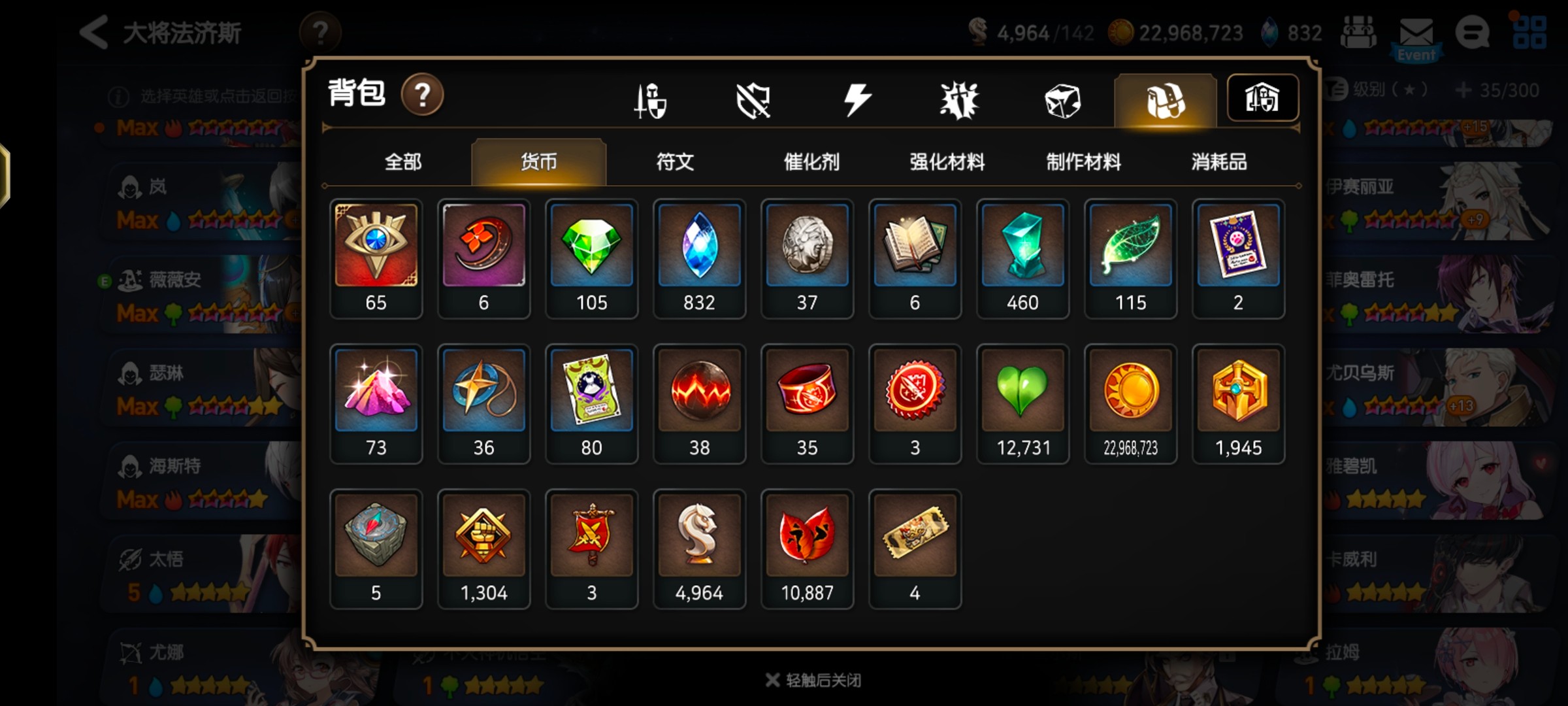This screenshot has width=1568, height=706.
Task: Select the white chess knight item 4,964
Action: coord(699,549)
